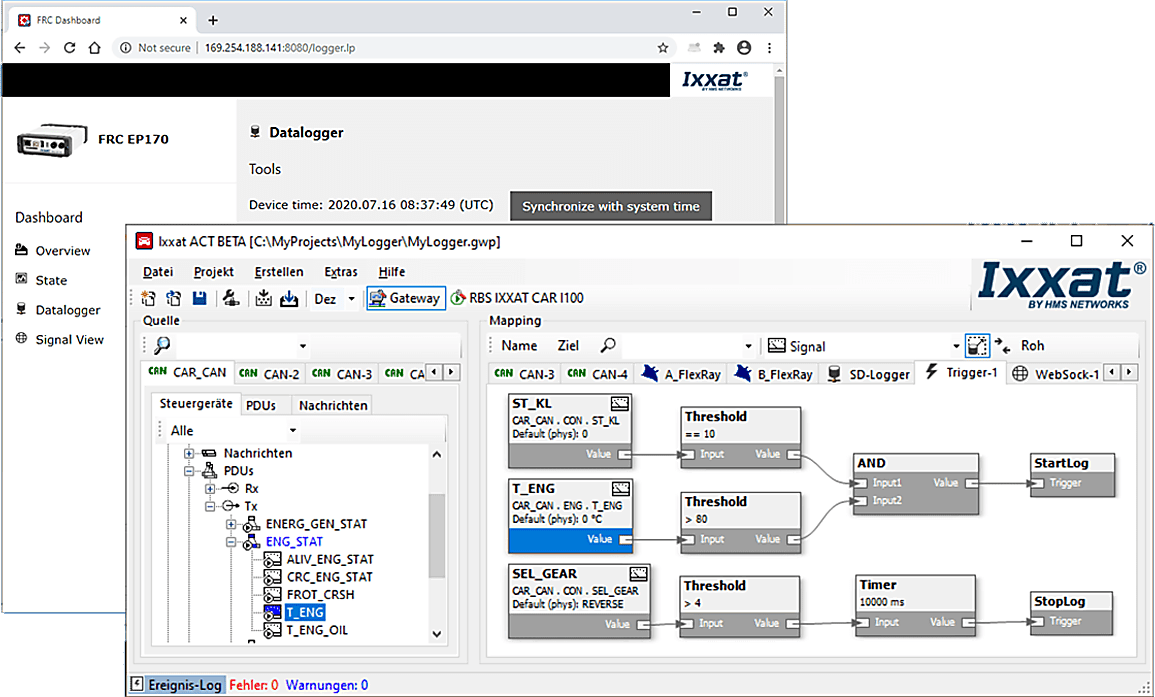The width and height of the screenshot is (1155, 697).
Task: Select the AND logic block
Action: (916, 483)
